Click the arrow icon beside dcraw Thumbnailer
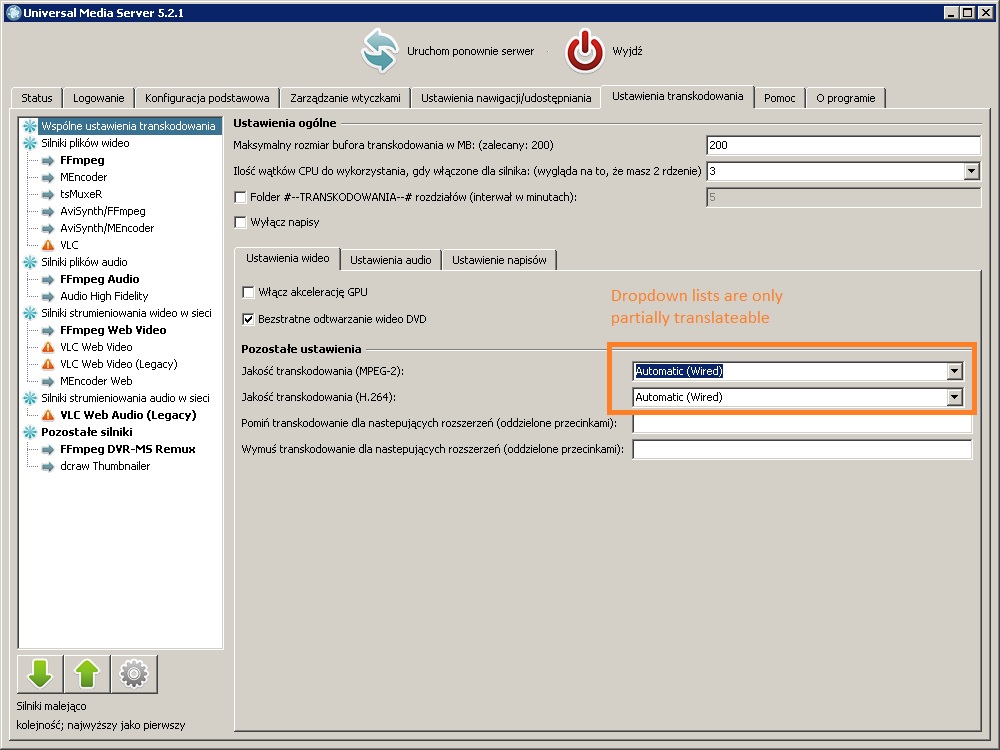This screenshot has width=1000, height=750. 48,466
